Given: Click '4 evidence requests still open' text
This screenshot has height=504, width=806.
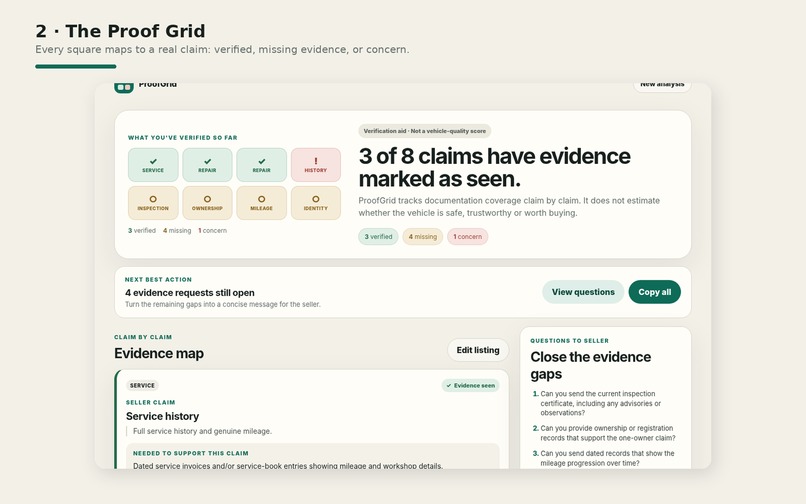Looking at the screenshot, I should (x=190, y=293).
